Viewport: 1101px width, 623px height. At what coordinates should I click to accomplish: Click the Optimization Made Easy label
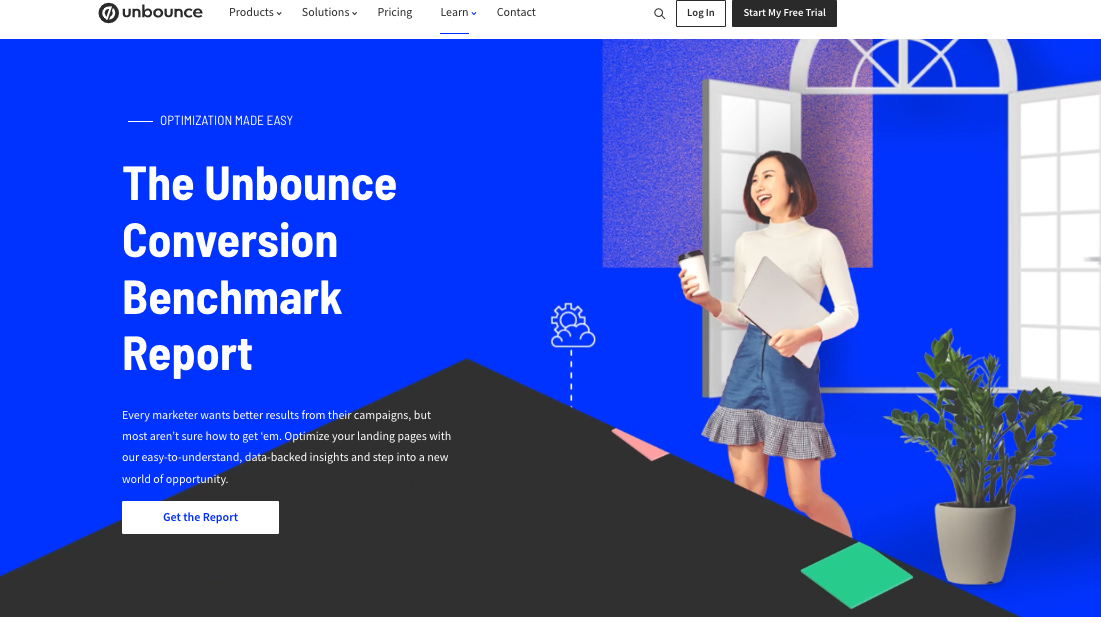(226, 121)
